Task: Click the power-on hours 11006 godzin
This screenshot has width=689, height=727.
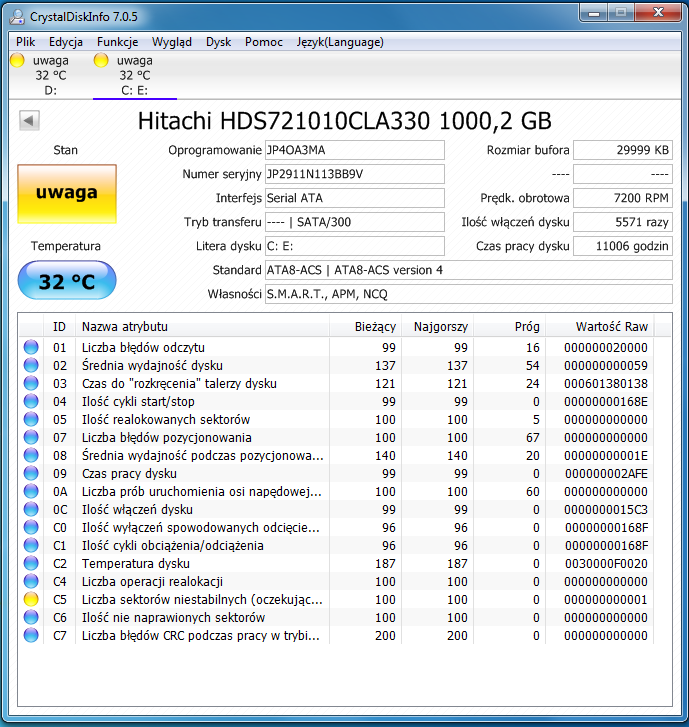Action: point(623,246)
